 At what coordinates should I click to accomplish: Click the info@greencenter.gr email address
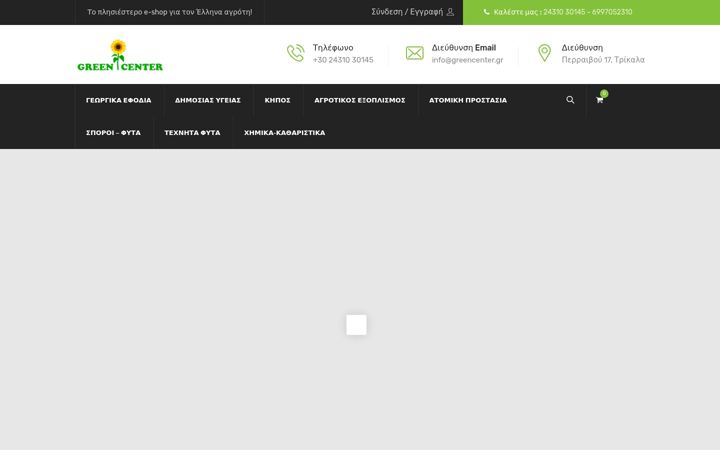click(x=467, y=60)
